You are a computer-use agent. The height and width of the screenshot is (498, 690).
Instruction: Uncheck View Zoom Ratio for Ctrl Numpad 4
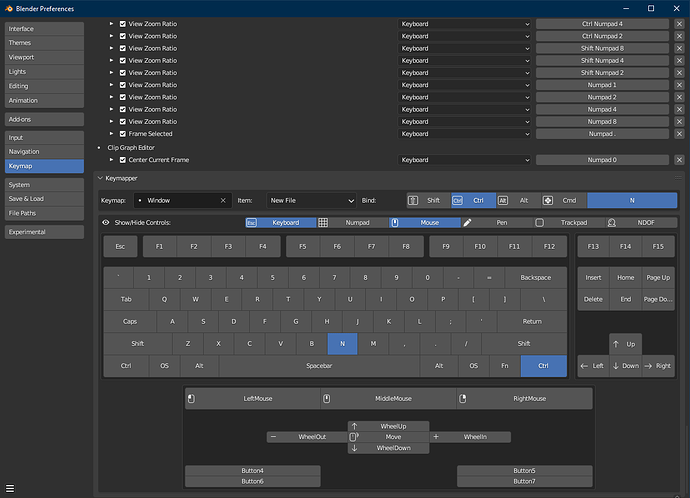coord(123,24)
